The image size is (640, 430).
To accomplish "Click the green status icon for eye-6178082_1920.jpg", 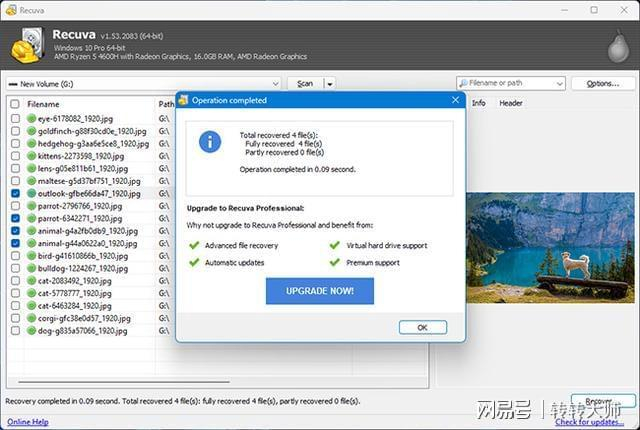I will click(x=31, y=119).
